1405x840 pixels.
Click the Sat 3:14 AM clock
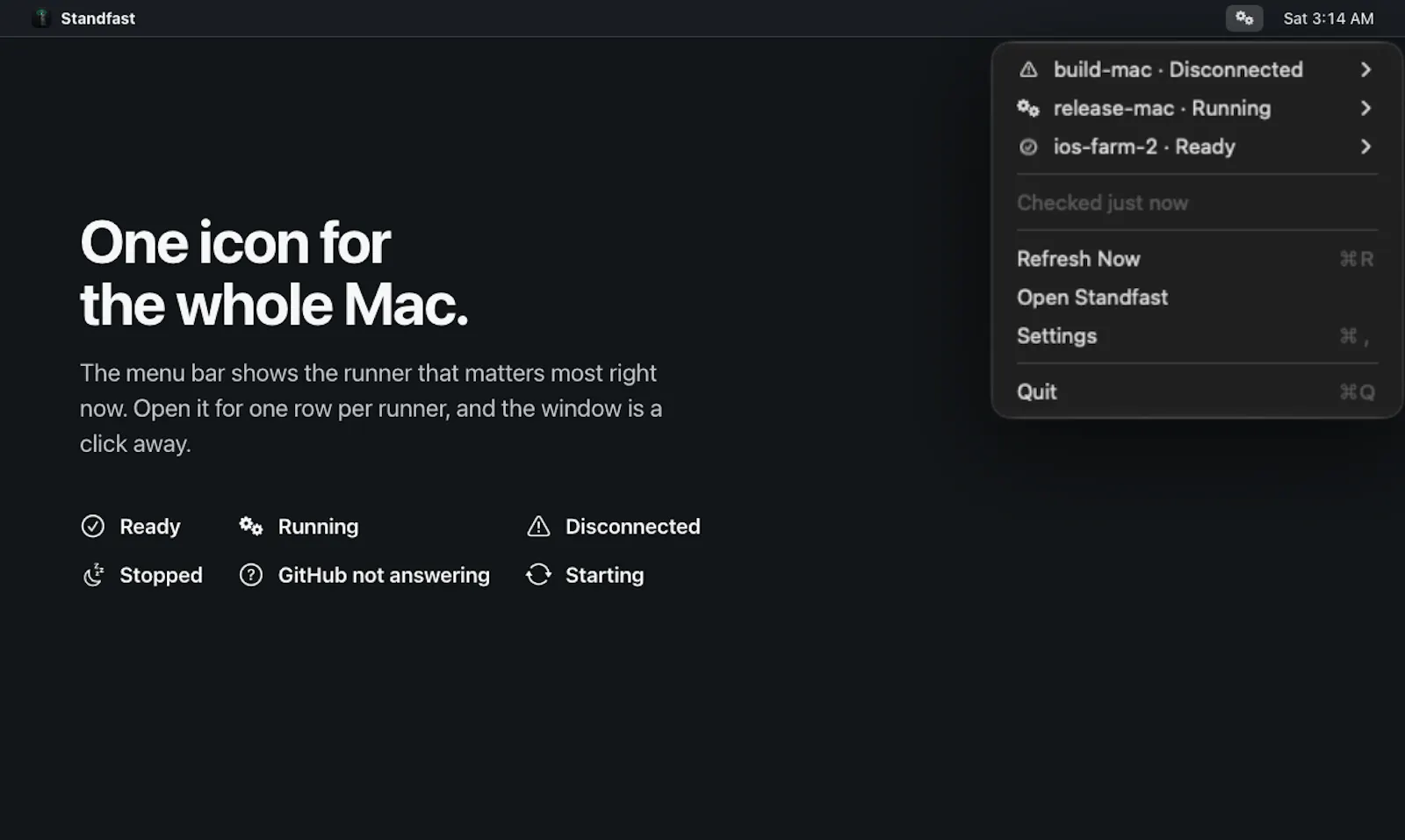[1328, 18]
